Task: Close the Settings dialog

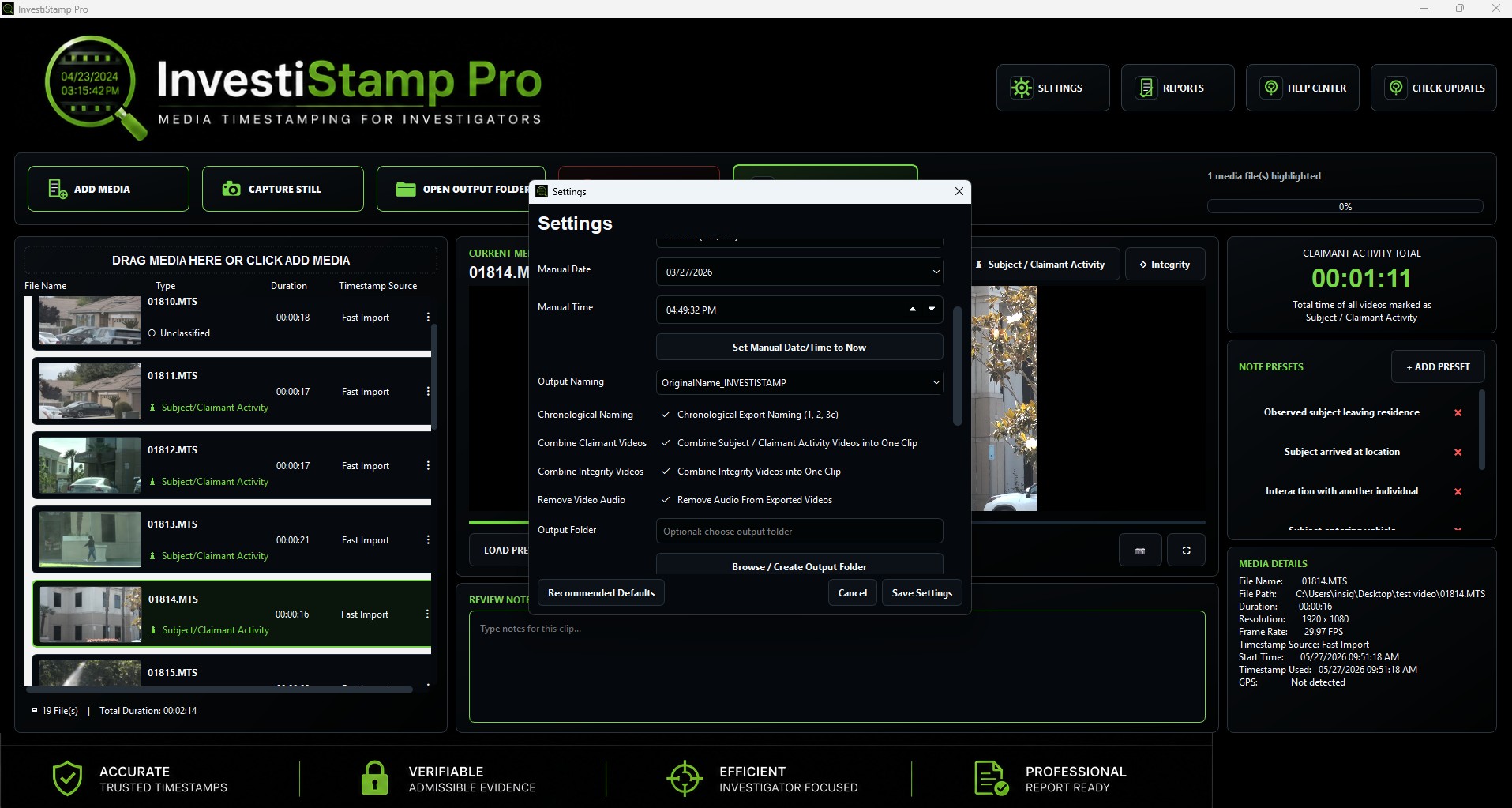Action: (959, 191)
